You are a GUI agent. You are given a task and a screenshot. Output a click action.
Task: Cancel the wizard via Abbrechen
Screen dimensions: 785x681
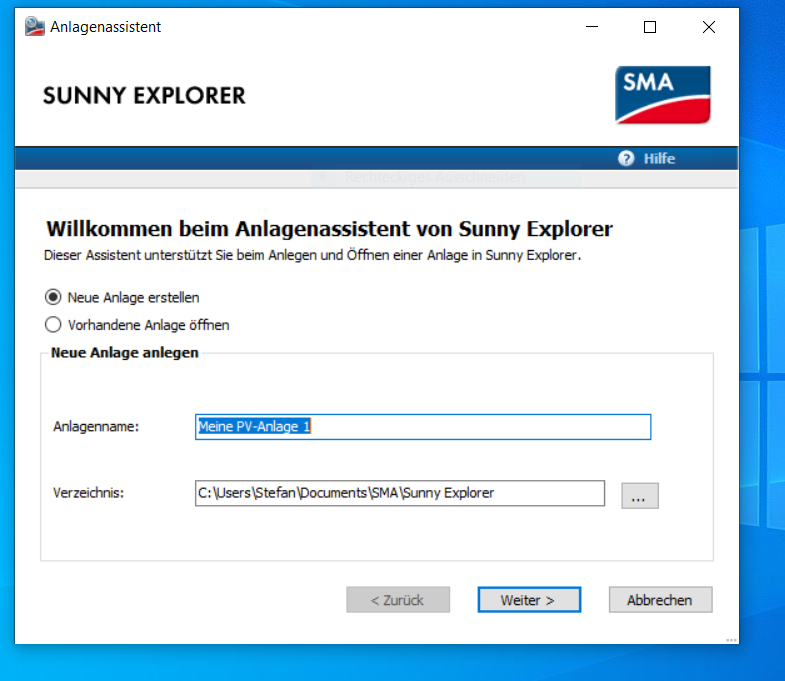point(660,600)
